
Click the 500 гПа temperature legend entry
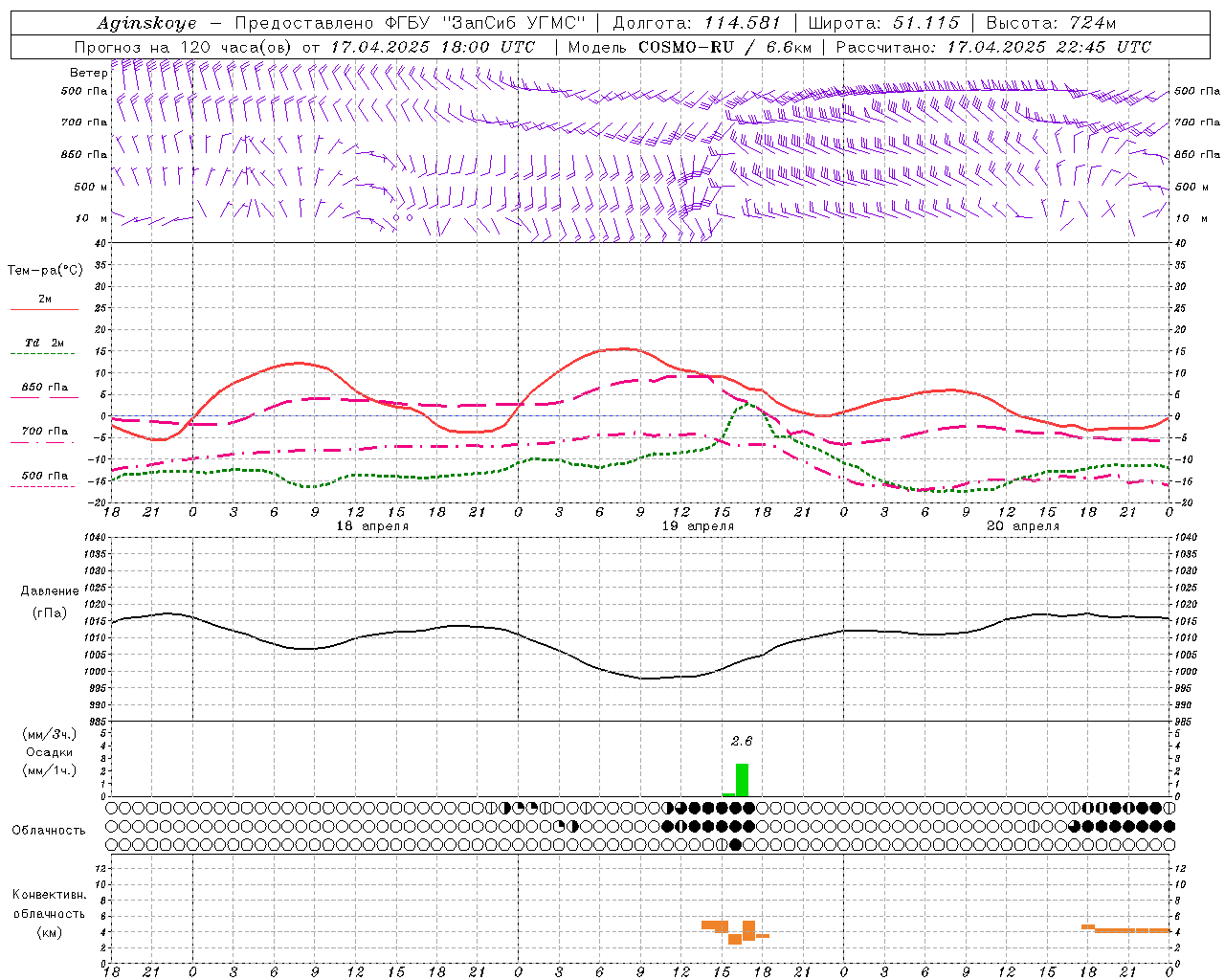pos(45,476)
